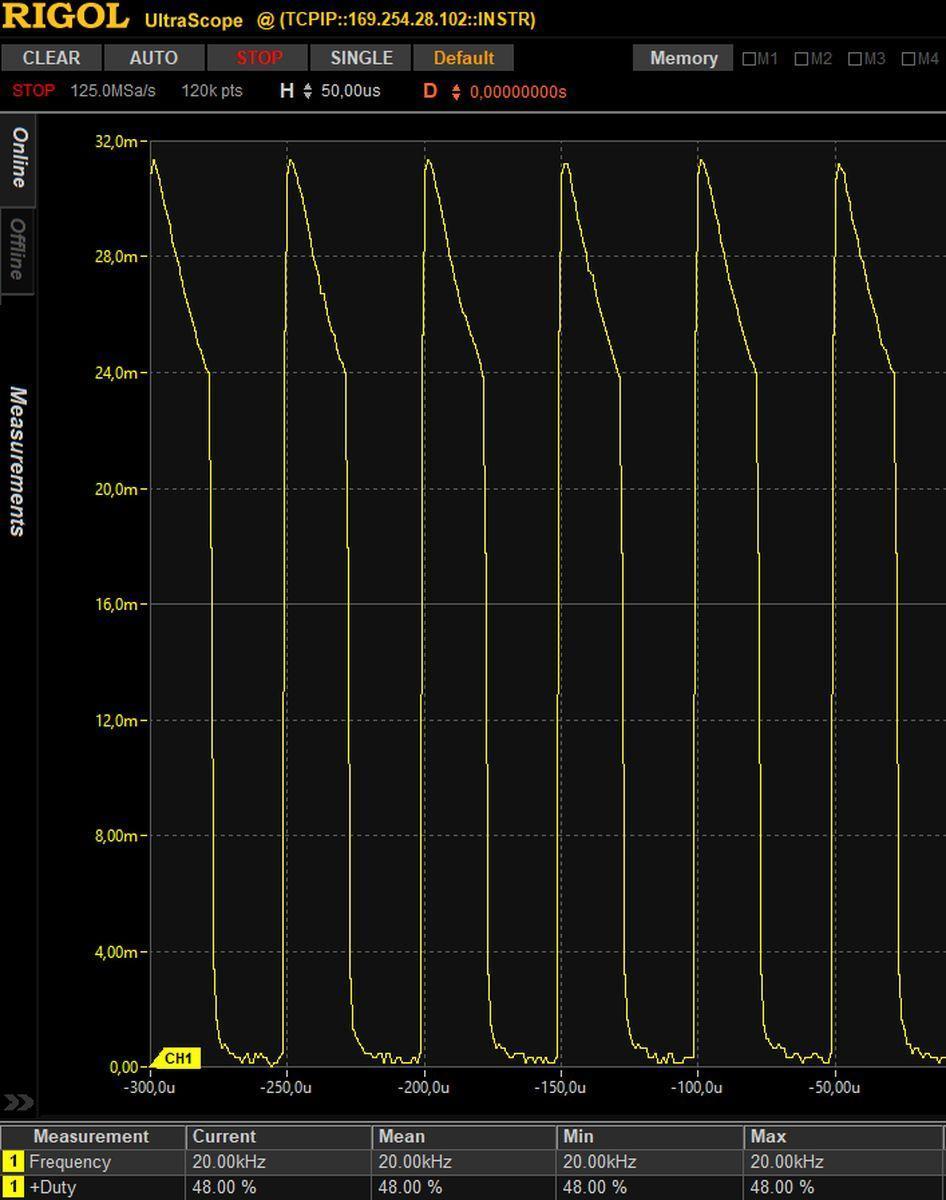Click the red STOP status indicator
This screenshot has width=946, height=1200.
[33, 91]
